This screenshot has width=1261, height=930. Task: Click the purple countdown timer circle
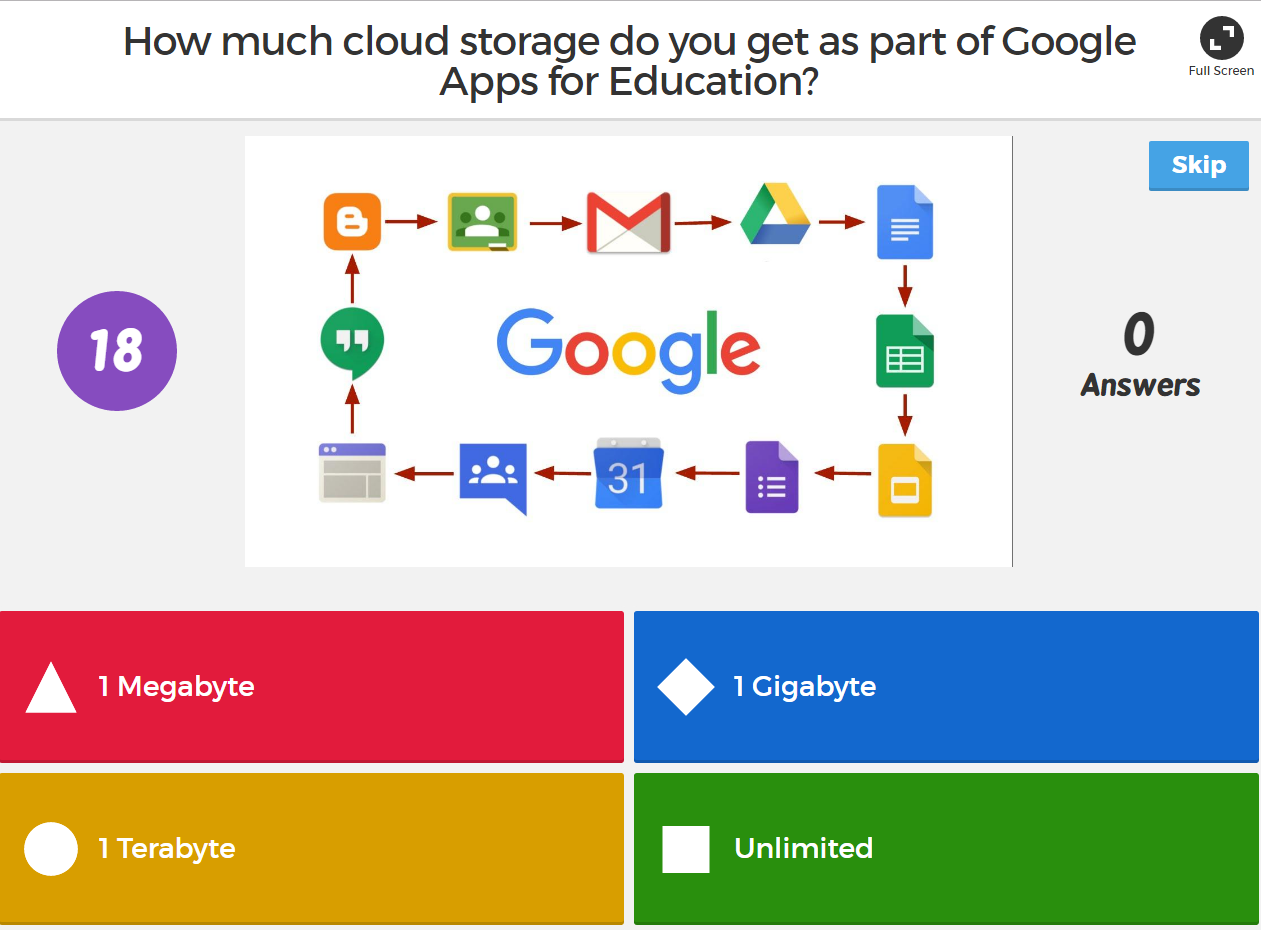pos(117,351)
